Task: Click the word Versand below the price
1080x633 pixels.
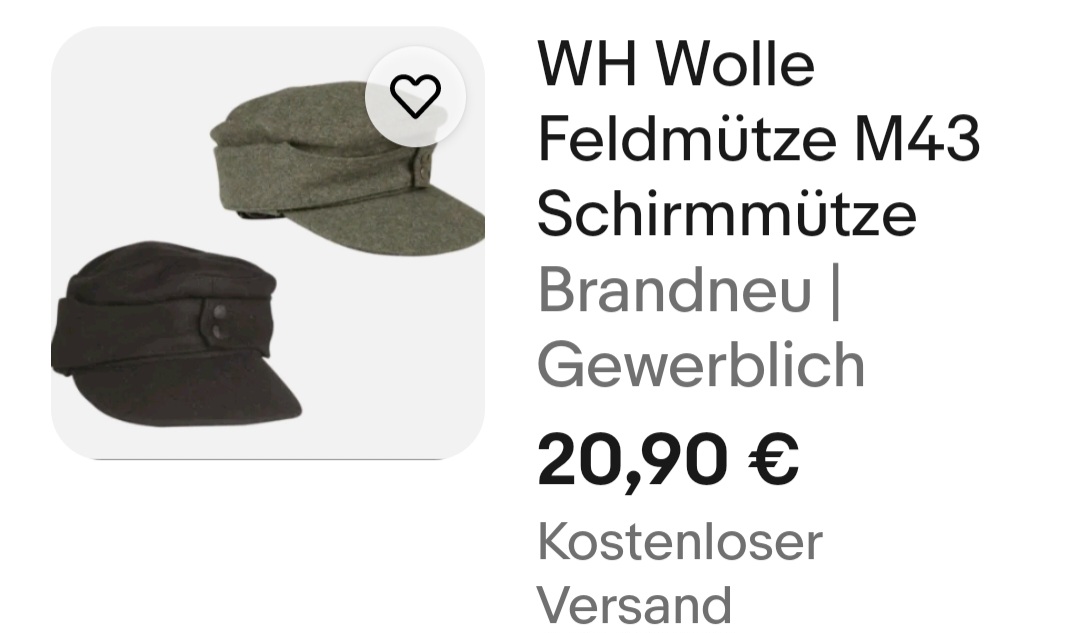Action: pos(634,605)
